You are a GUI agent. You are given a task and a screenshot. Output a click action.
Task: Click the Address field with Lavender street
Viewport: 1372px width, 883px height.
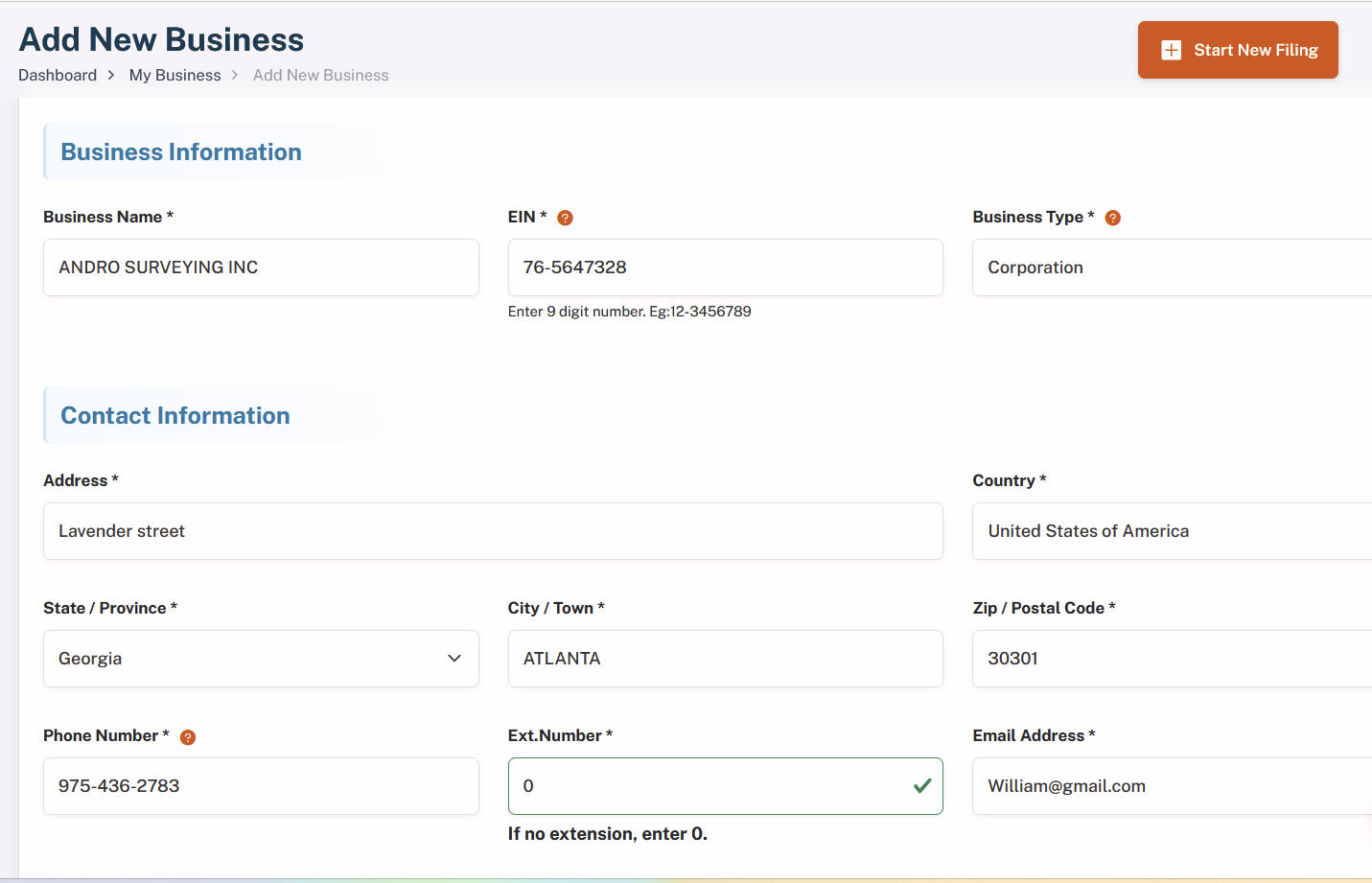tap(493, 531)
